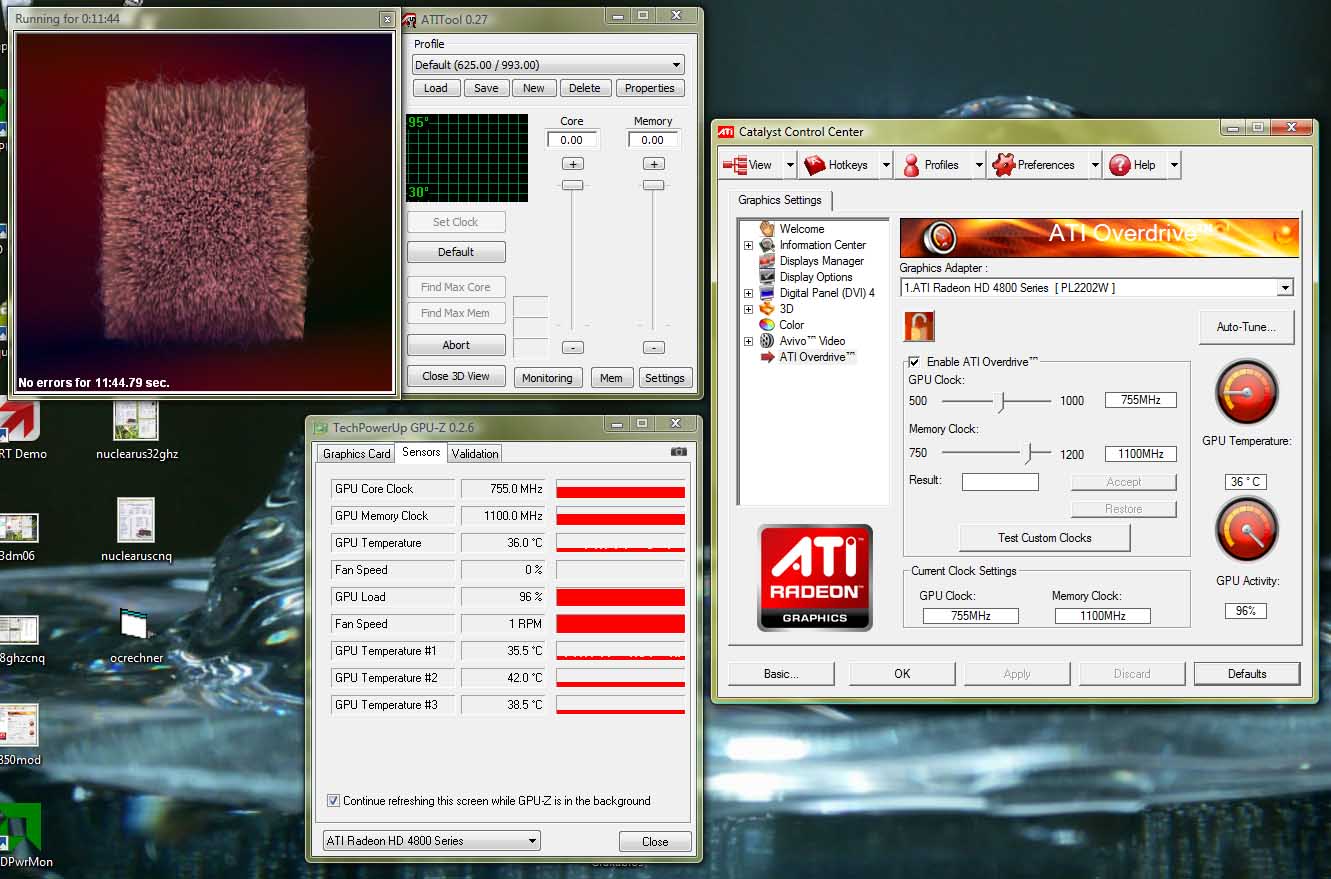Click the Memory Clock slider in Overdrive
The height and width of the screenshot is (879, 1331).
(x=1028, y=453)
